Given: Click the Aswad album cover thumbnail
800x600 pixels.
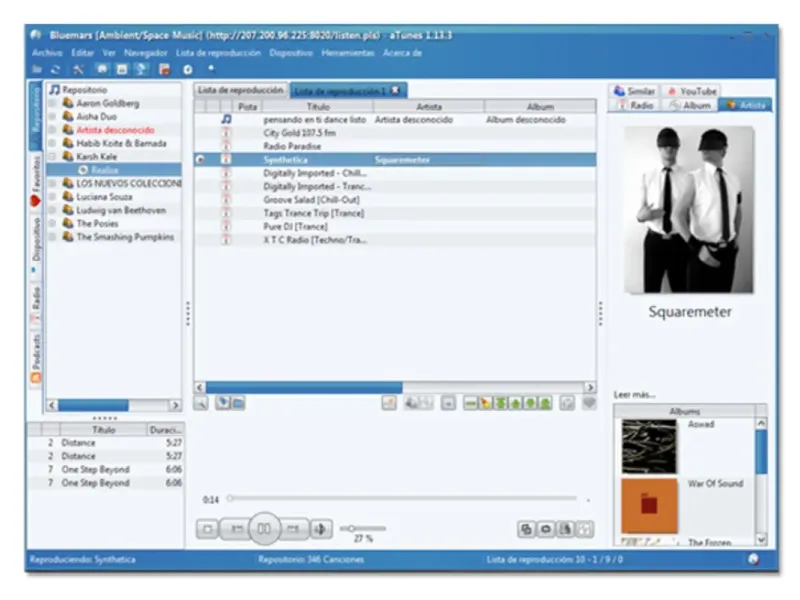Looking at the screenshot, I should click(x=649, y=446).
